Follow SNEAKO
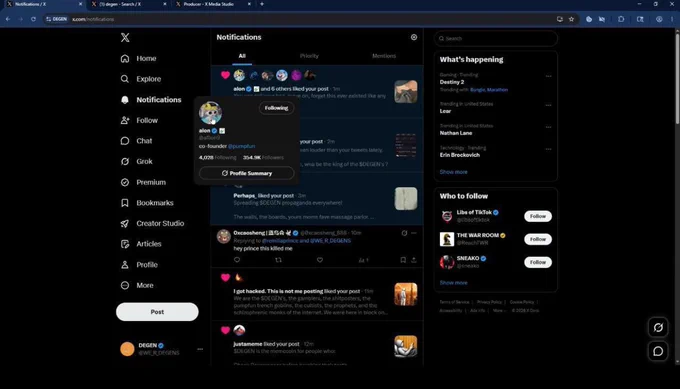Screen dimensions: 680x389 pos(538,262)
